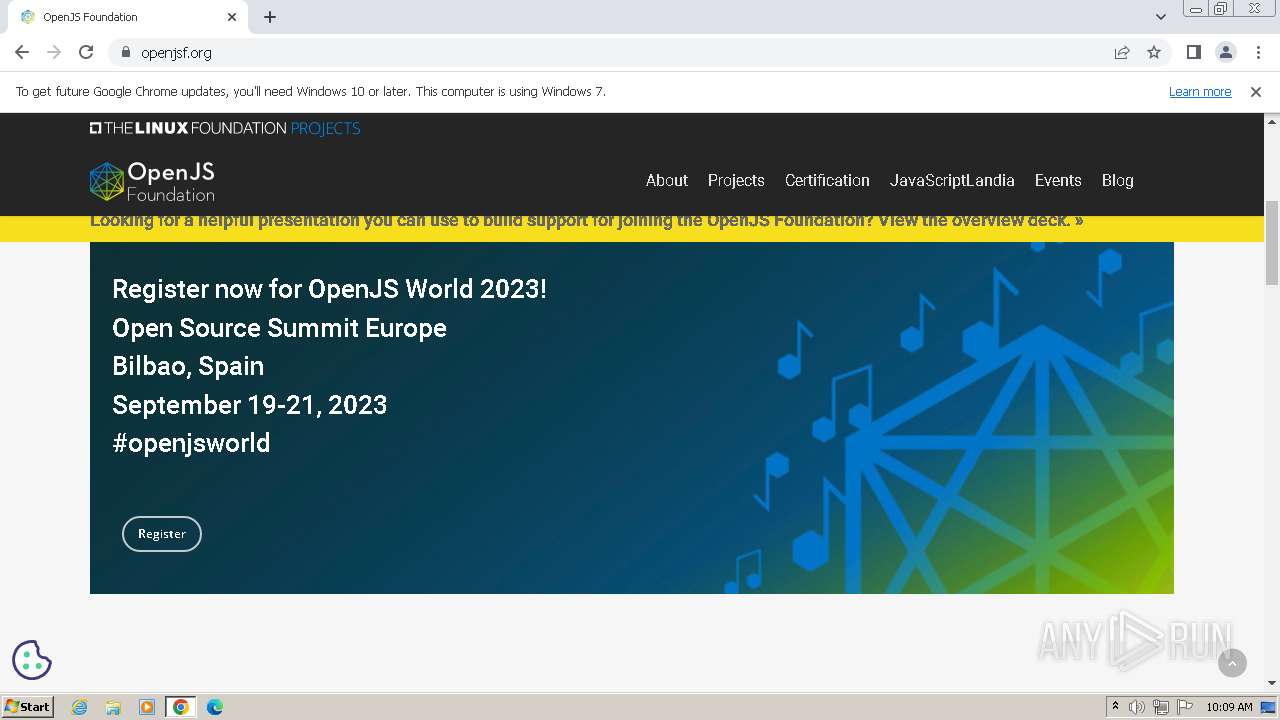Open the Chrome profile menu

(x=1225, y=52)
